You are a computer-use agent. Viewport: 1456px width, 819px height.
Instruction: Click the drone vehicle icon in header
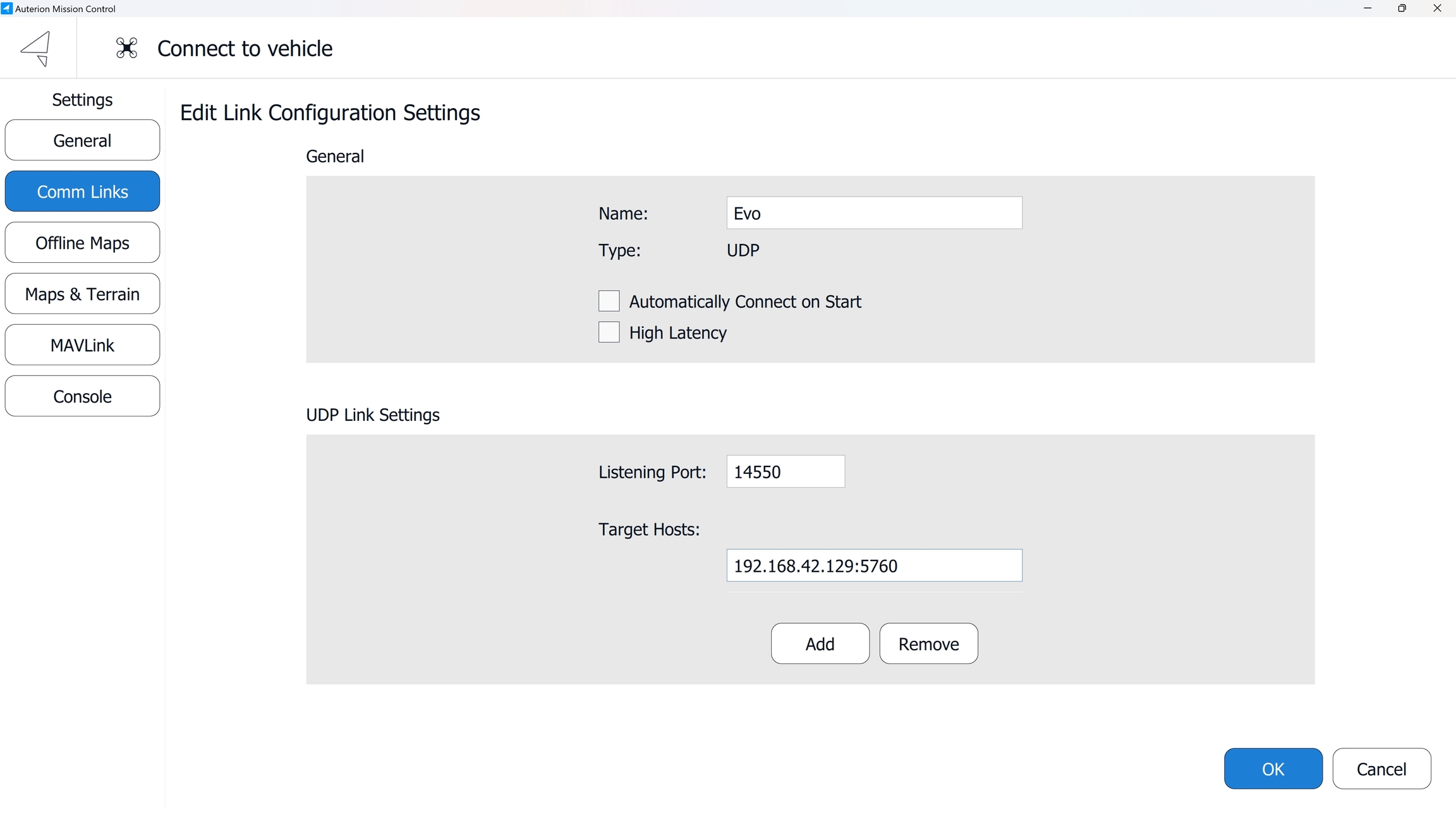126,48
